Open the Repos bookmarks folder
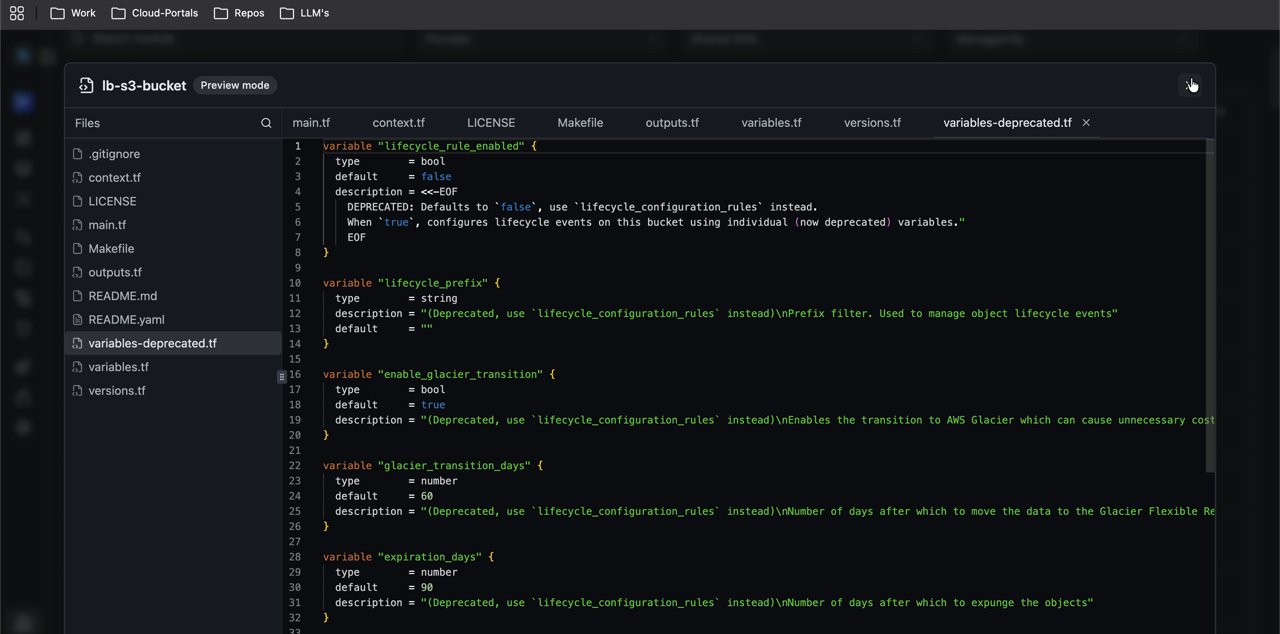 [239, 13]
